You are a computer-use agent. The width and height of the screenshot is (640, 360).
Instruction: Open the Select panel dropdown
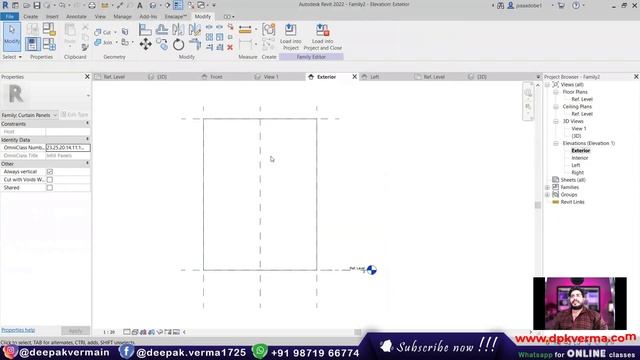12,57
